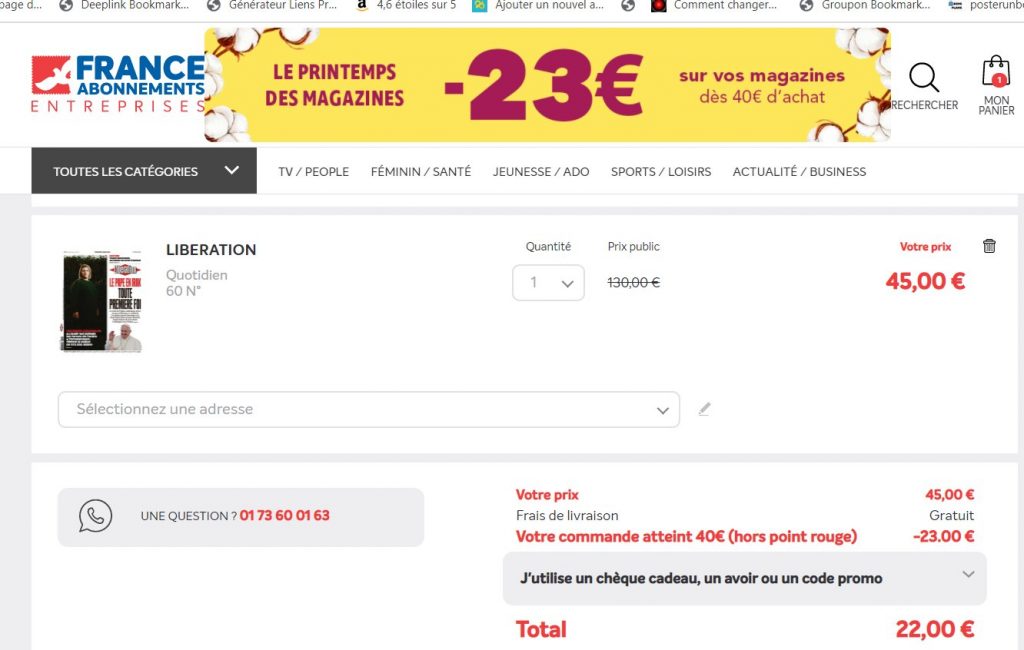Open TV / People category
Screen dimensions: 1024x650
[313, 171]
